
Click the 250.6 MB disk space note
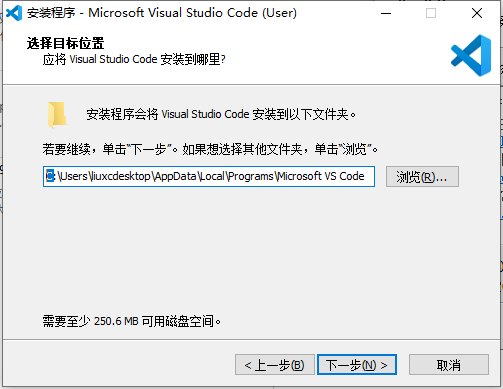(132, 321)
